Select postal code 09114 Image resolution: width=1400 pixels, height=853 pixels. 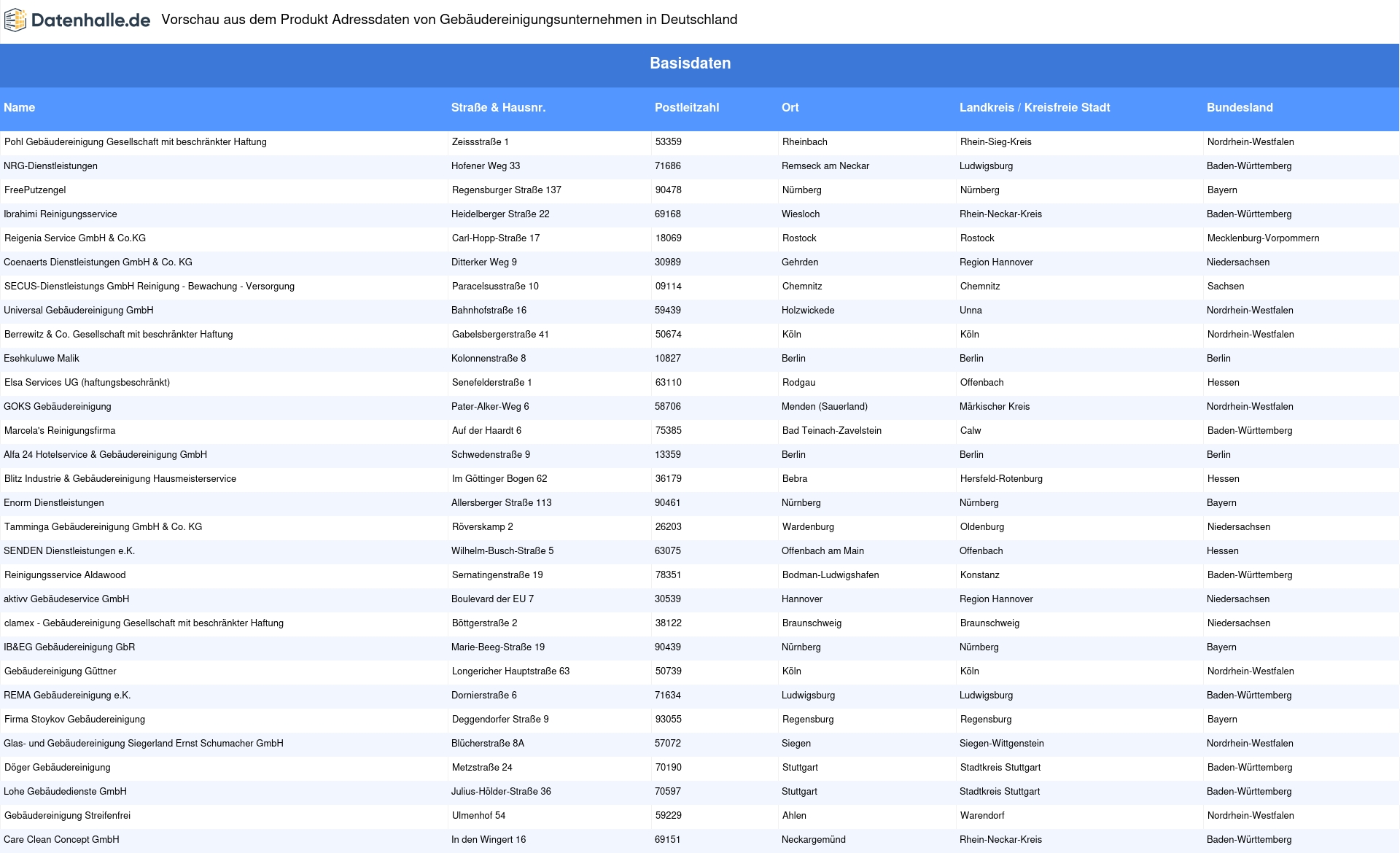point(669,287)
